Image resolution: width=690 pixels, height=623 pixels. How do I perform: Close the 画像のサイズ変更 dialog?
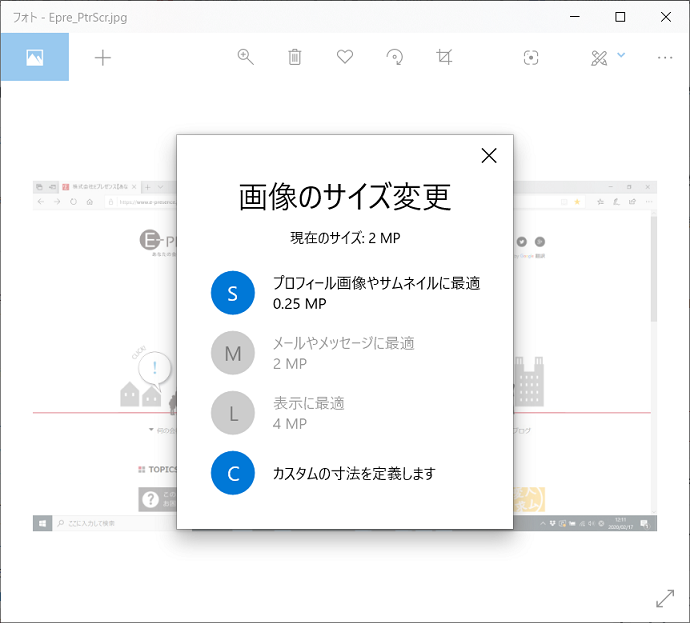pos(489,155)
